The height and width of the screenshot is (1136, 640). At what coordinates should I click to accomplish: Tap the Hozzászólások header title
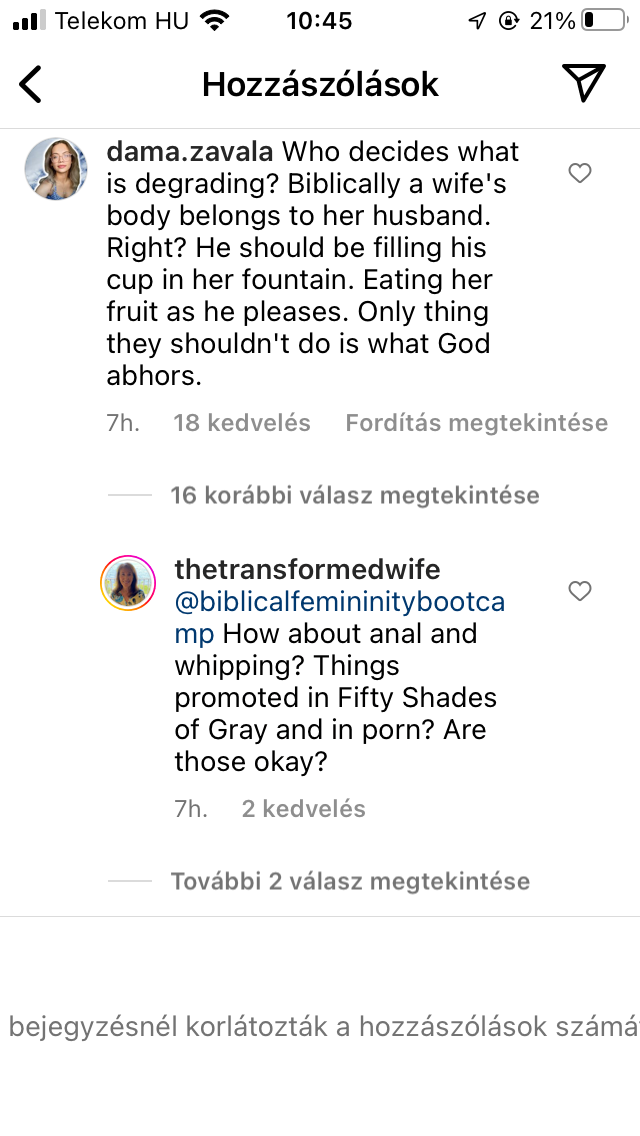[320, 85]
